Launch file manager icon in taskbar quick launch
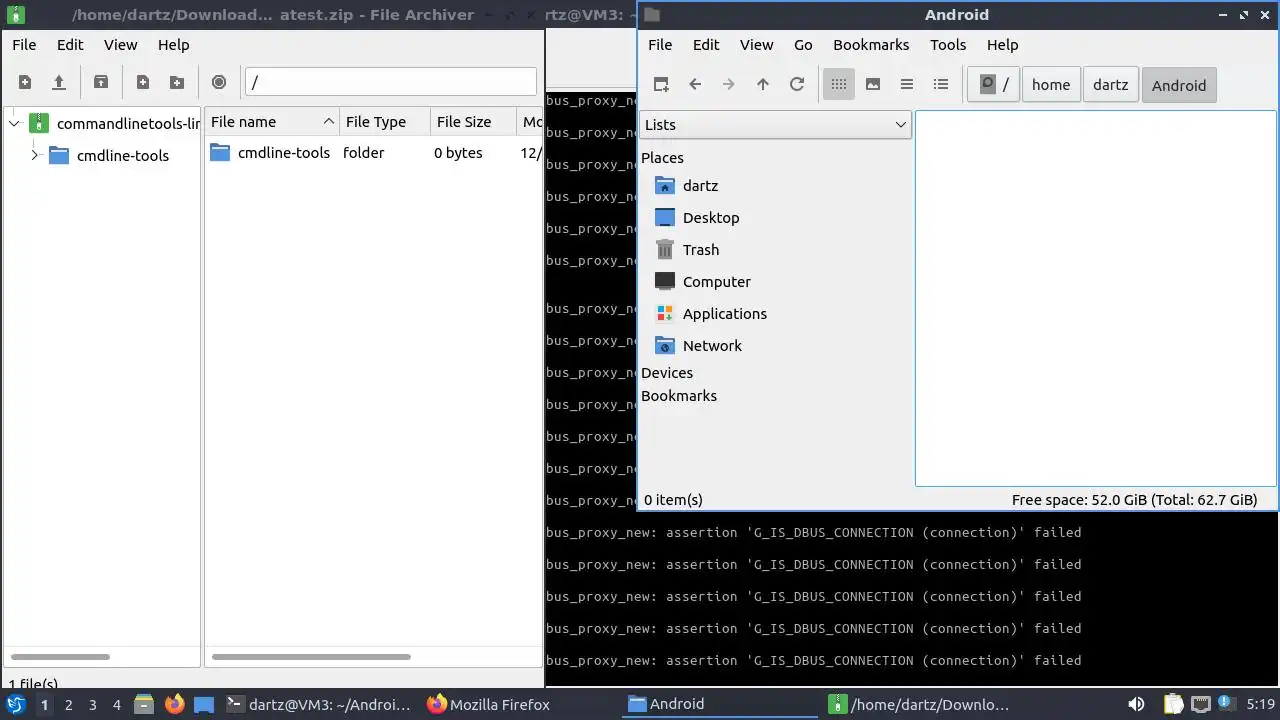The height and width of the screenshot is (720, 1280). pyautogui.click(x=143, y=704)
